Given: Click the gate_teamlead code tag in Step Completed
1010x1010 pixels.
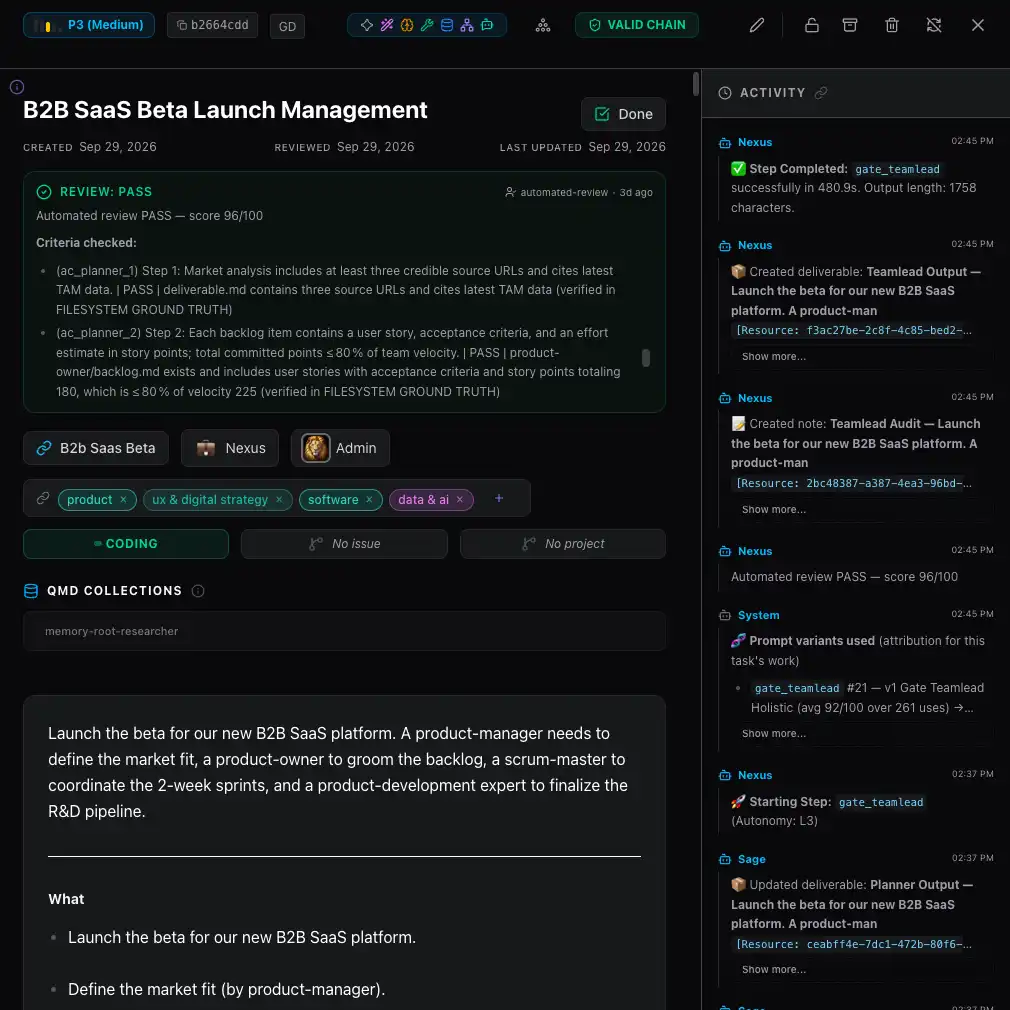Looking at the screenshot, I should point(897,169).
